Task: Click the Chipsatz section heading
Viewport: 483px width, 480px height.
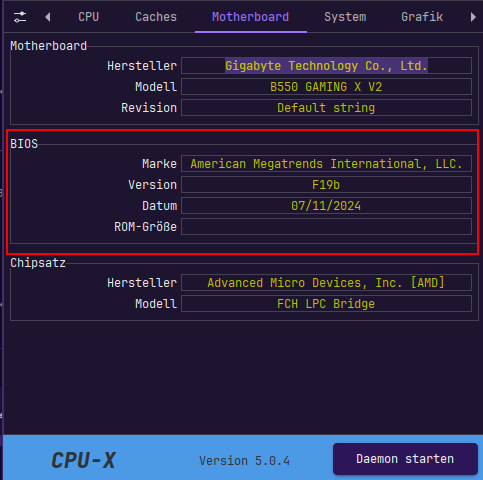Action: coord(38,263)
